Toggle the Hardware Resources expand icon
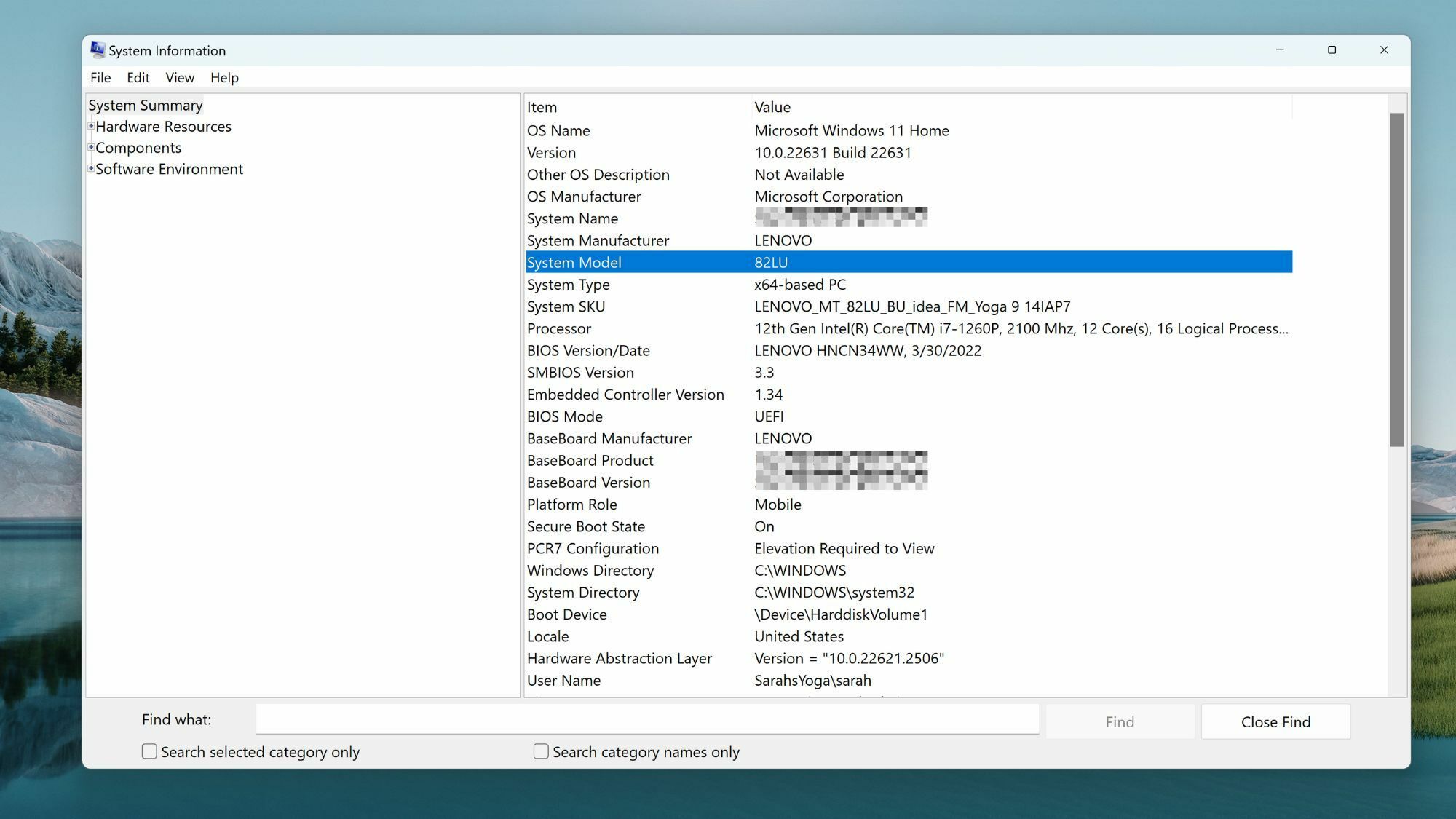 pos(91,126)
